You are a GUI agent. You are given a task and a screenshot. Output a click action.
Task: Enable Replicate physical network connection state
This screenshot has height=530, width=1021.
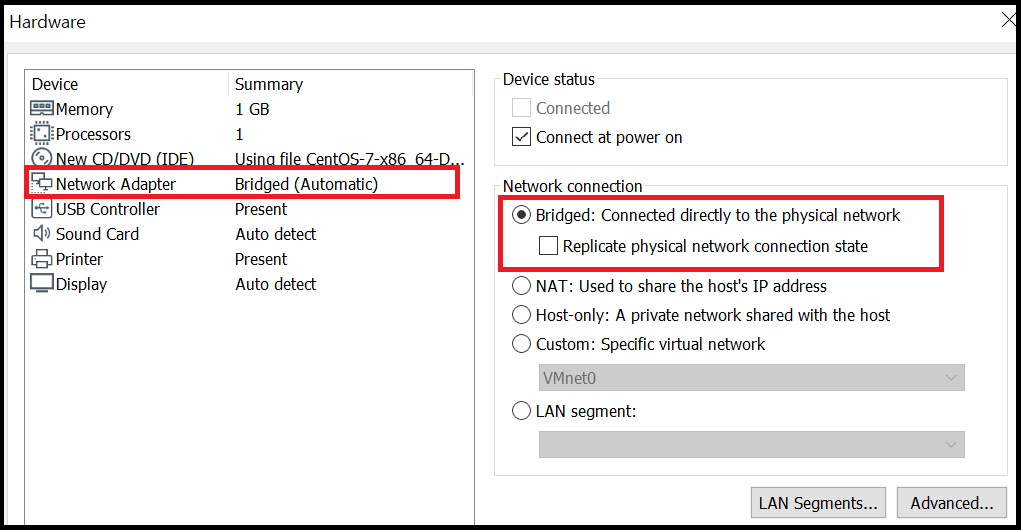click(x=548, y=246)
